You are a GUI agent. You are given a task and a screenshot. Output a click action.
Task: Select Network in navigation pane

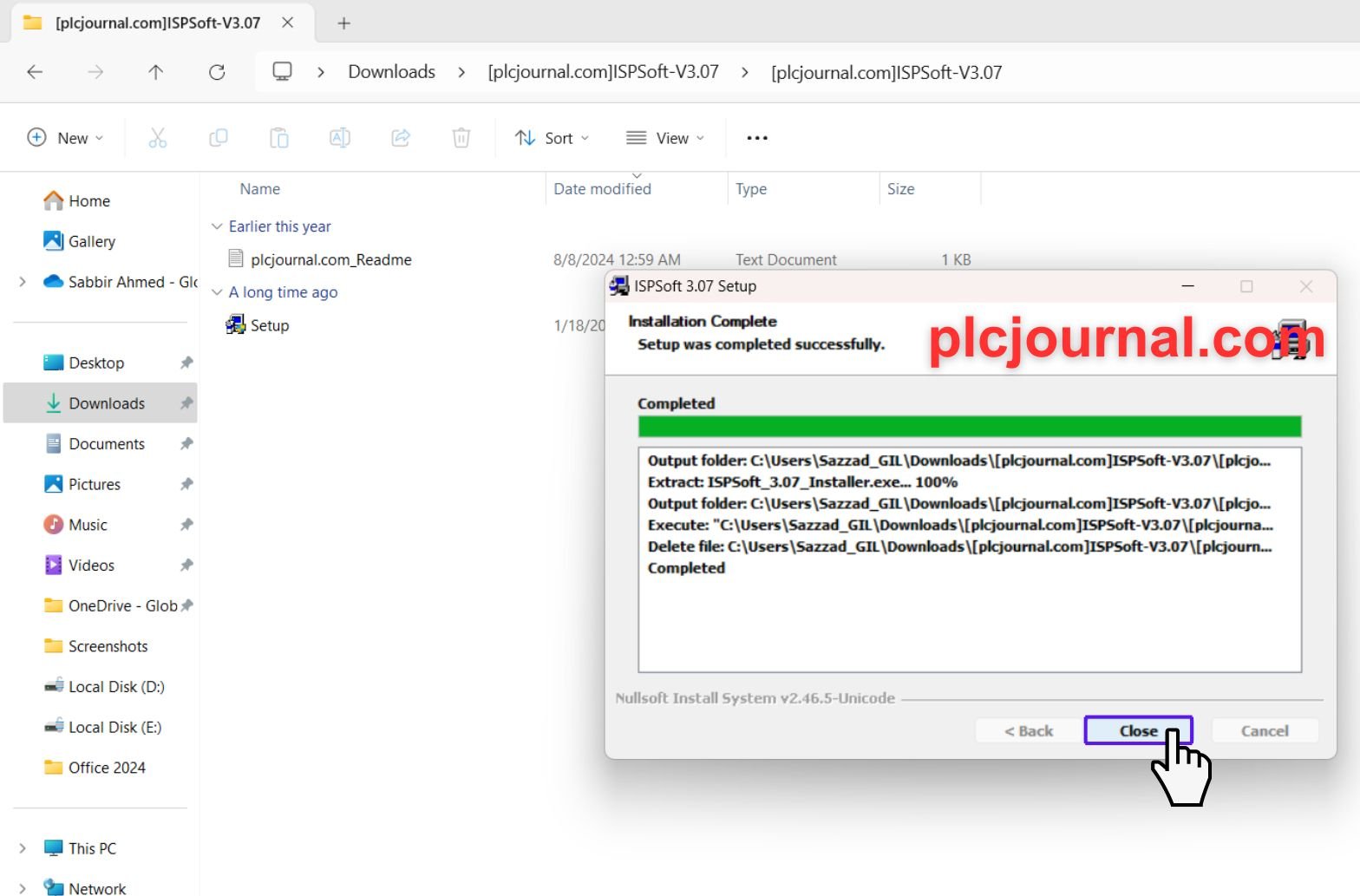84,887
